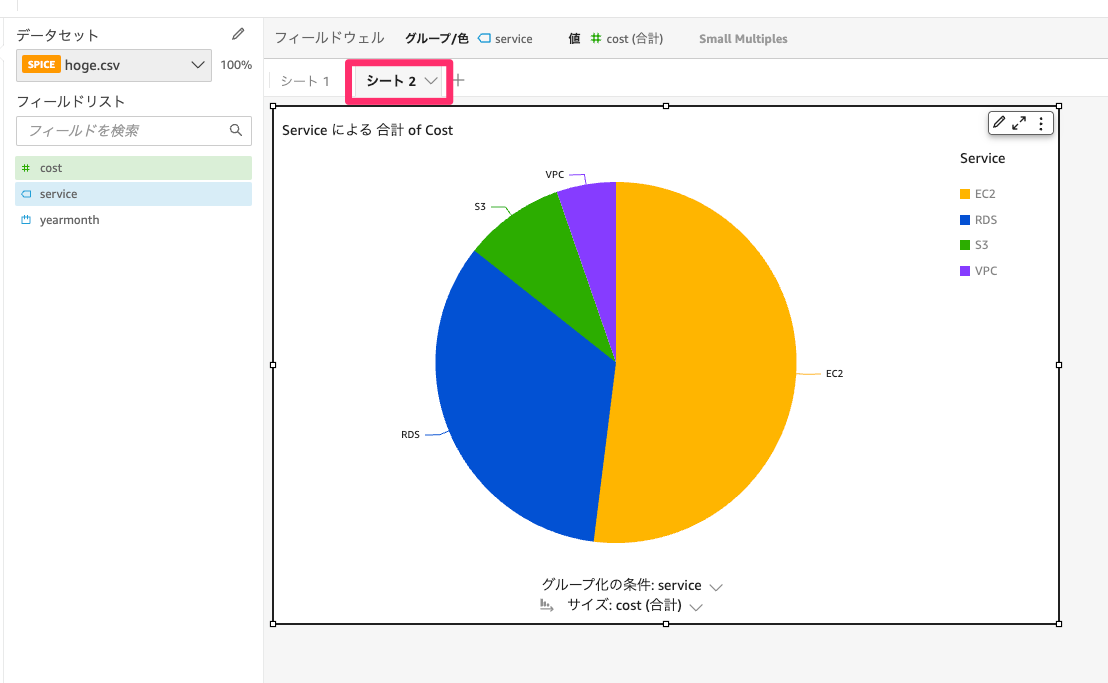Open the hoge.csv dataset dropdown
The height and width of the screenshot is (683, 1108).
[198, 64]
